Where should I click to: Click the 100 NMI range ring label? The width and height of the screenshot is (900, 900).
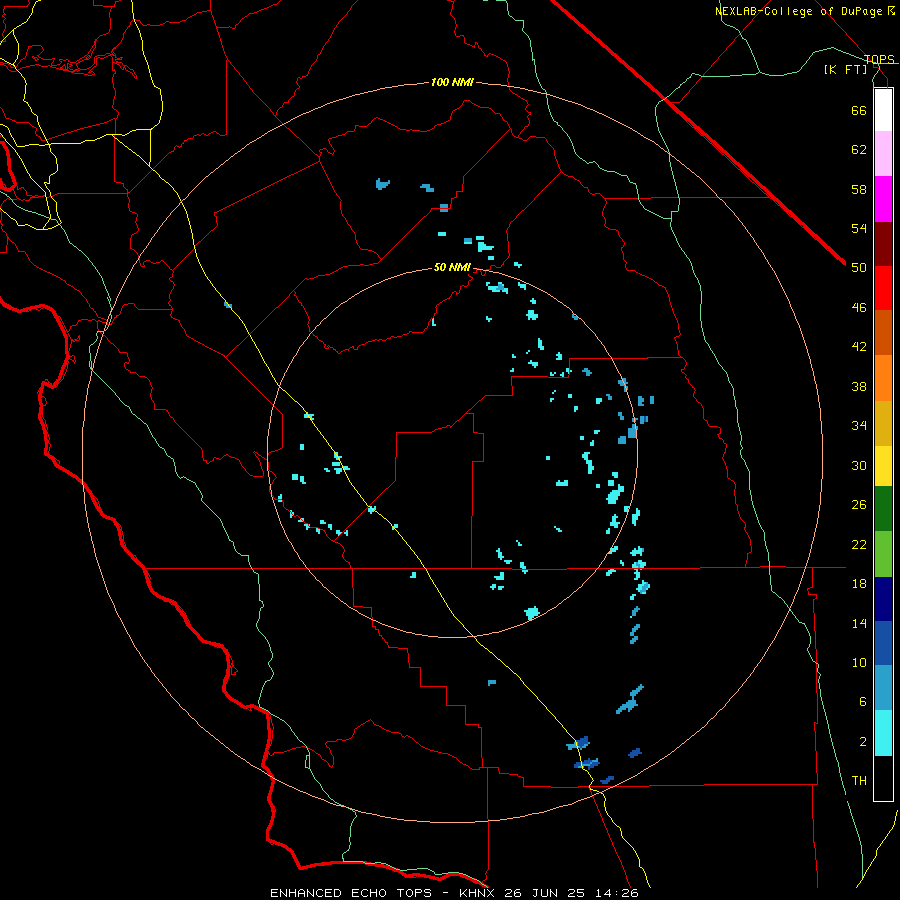coord(452,82)
